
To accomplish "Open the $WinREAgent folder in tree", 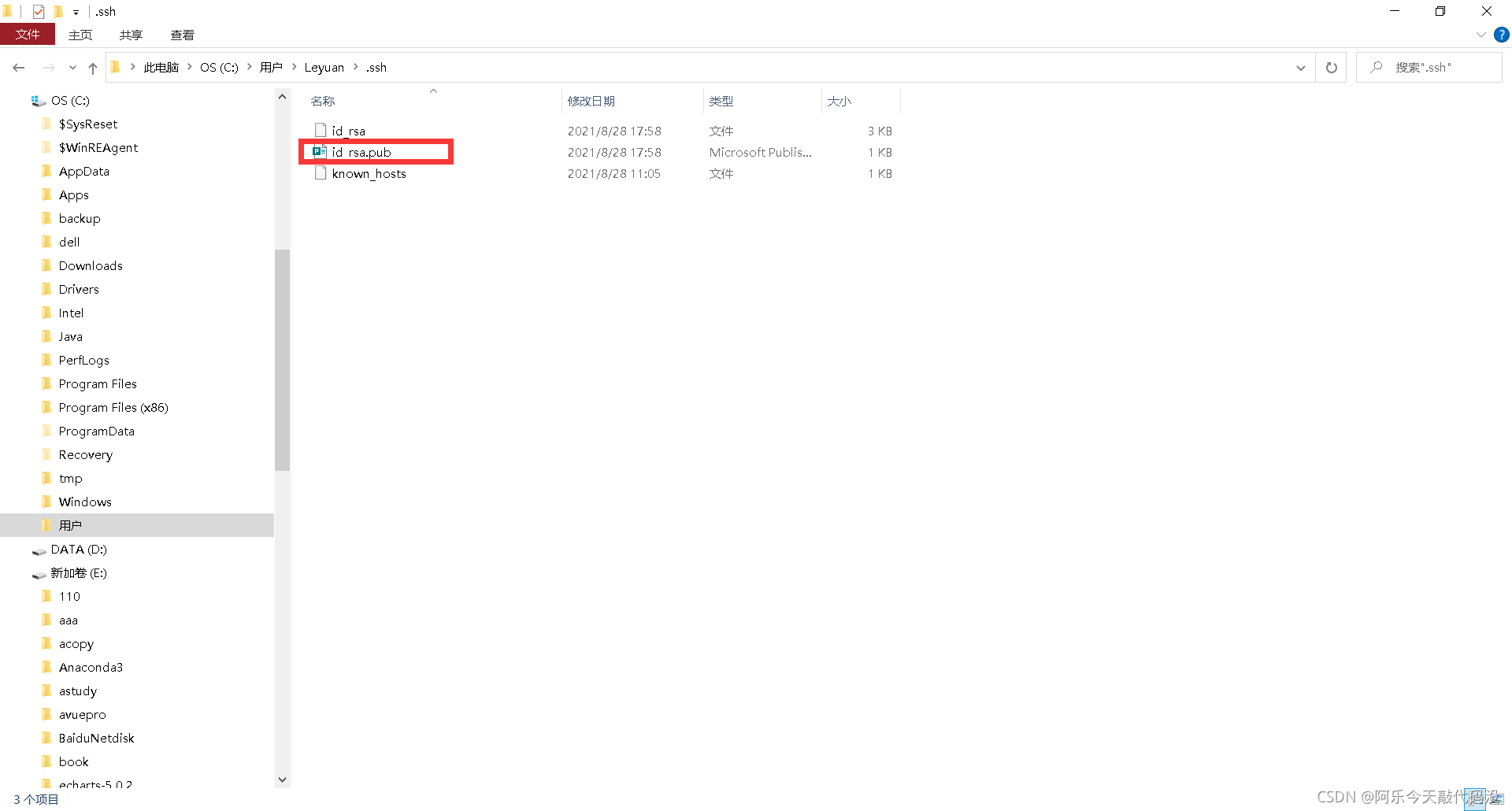I will click(x=98, y=148).
